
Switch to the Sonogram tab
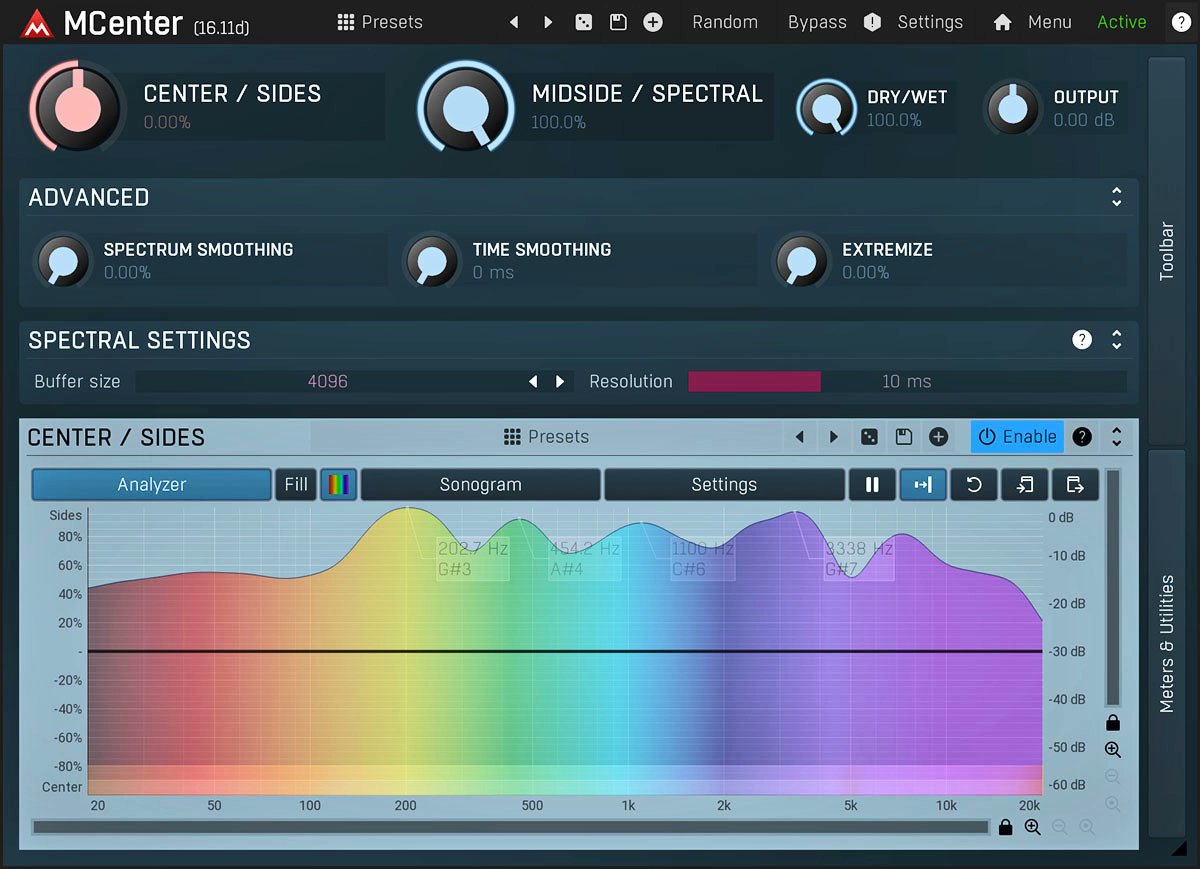[x=480, y=484]
